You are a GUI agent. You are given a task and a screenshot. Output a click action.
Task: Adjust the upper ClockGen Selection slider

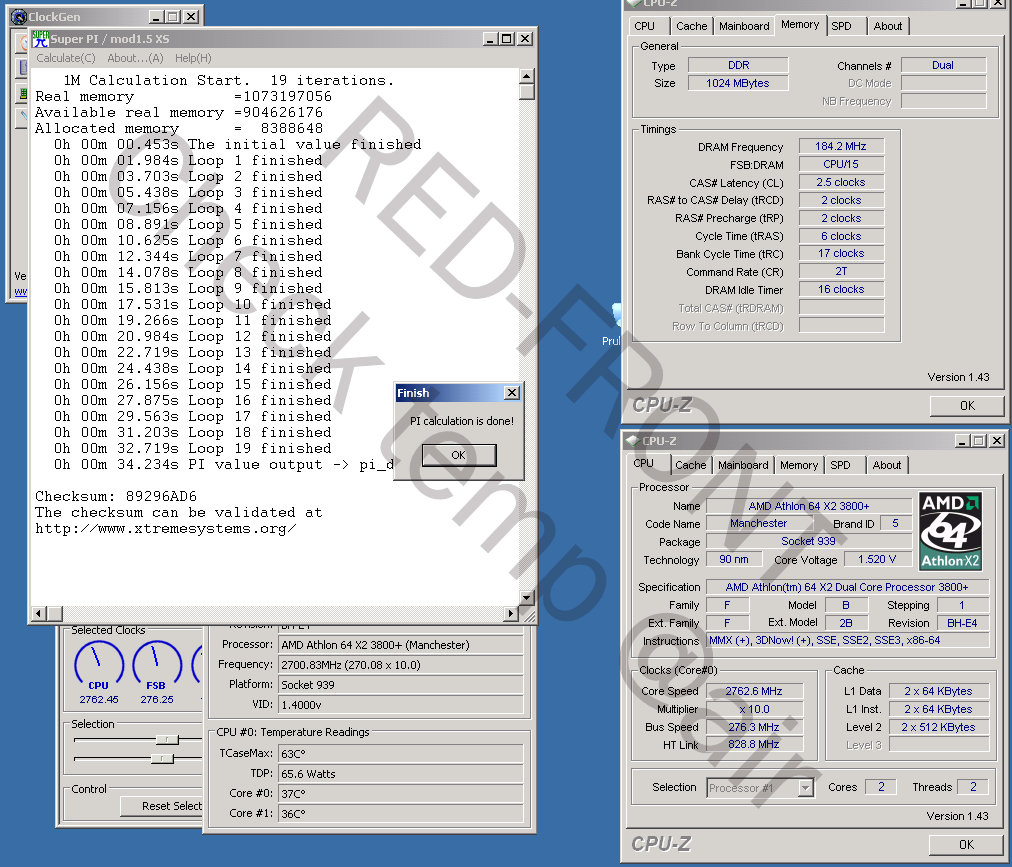[x=167, y=739]
